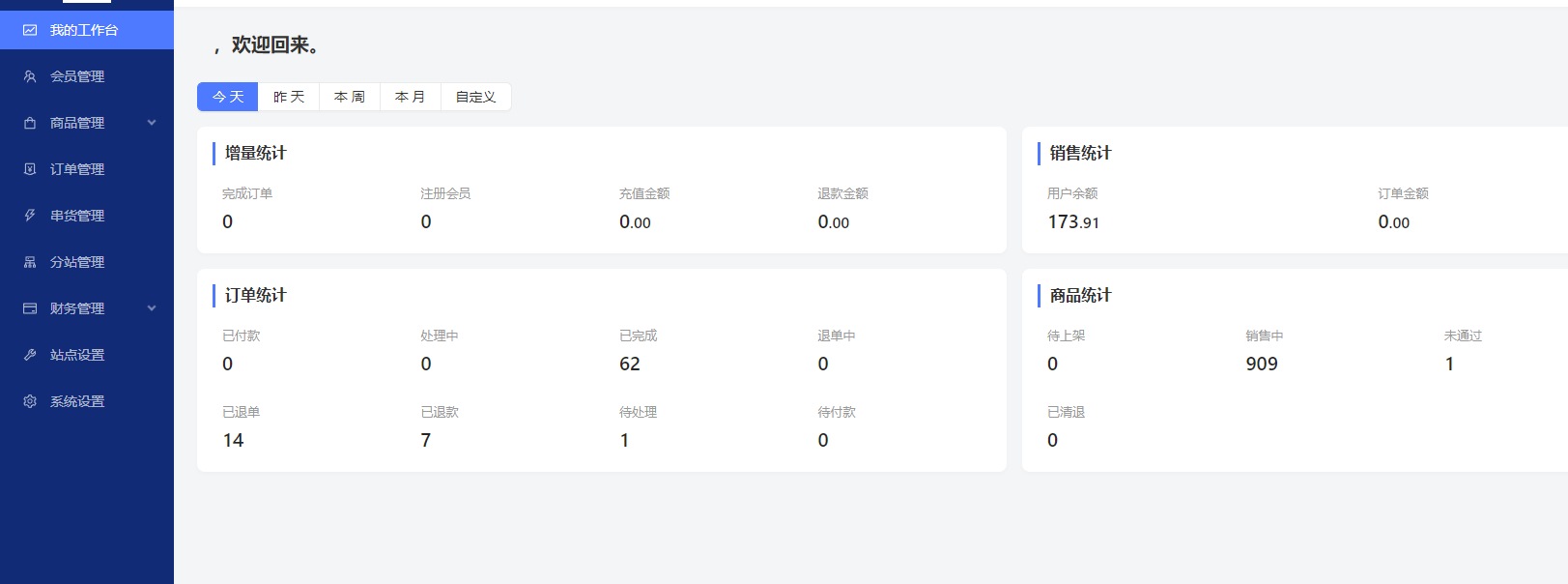
Task: Click the 已完成 order count 62
Action: pos(630,365)
